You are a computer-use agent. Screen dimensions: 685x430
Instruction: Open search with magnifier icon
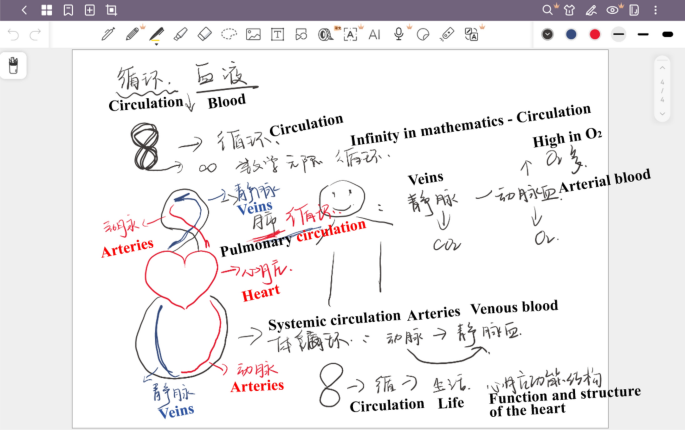click(547, 10)
